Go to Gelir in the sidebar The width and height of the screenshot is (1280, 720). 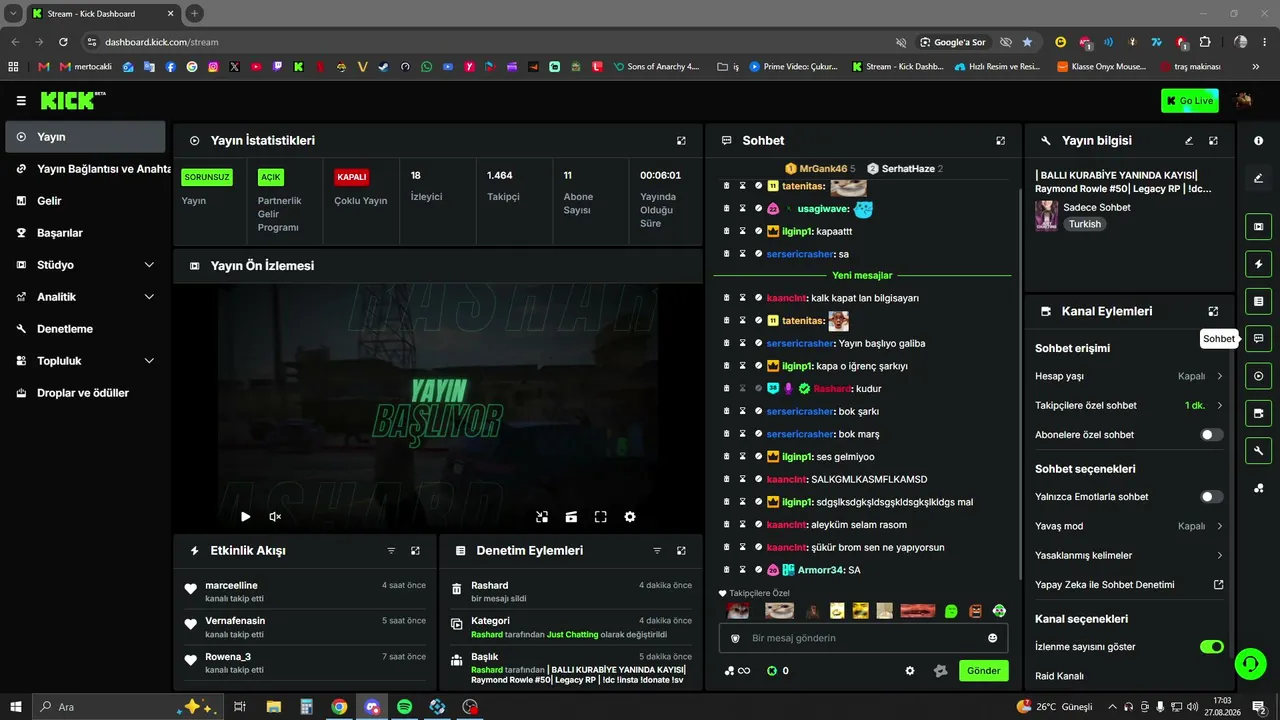[85, 201]
